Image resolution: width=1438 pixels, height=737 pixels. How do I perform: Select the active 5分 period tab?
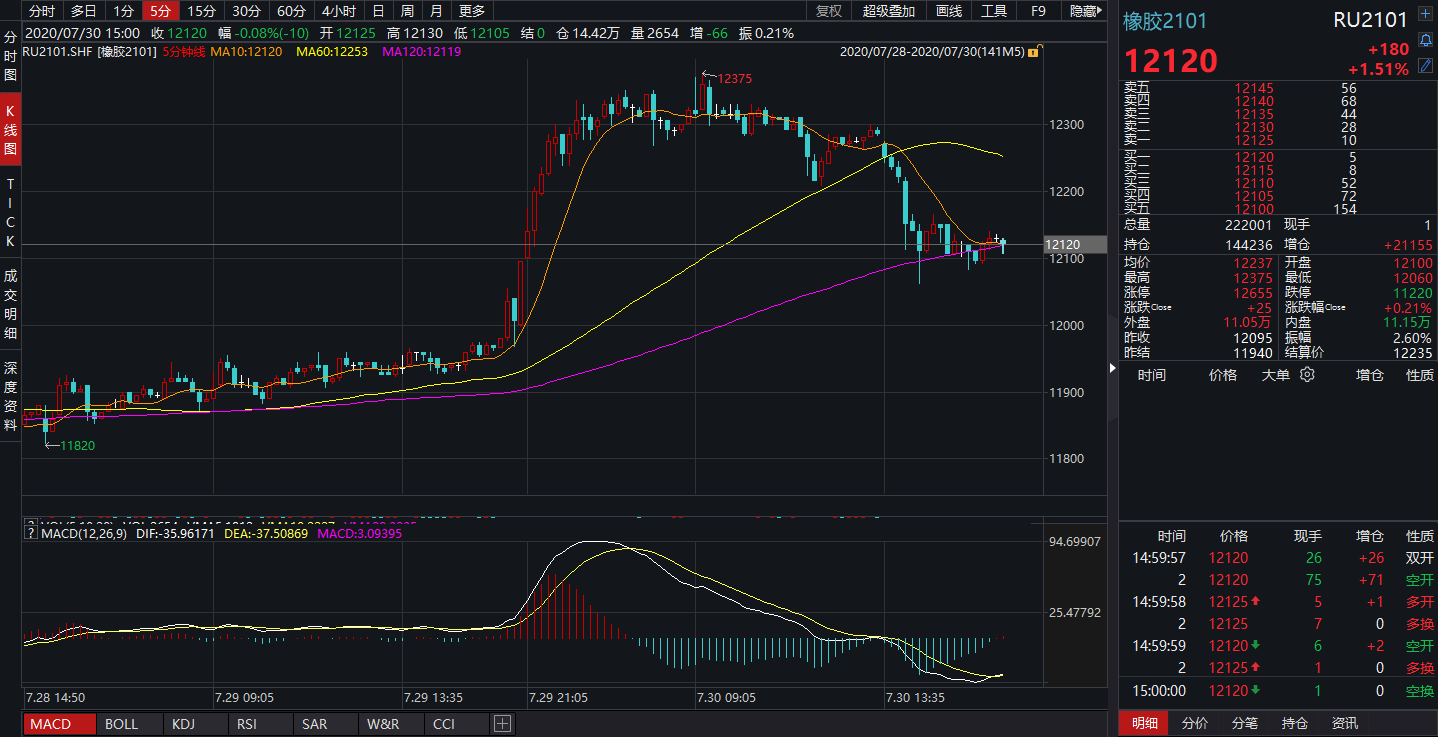[x=161, y=11]
